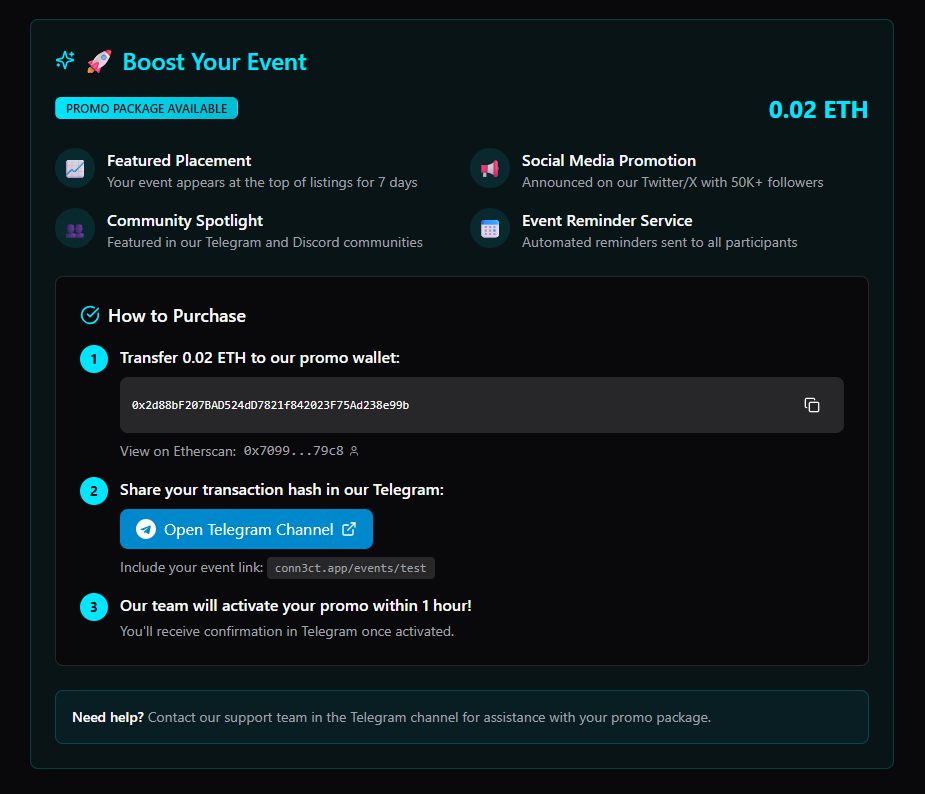The image size is (925, 794).
Task: Click the checkmark icon beside How to Purchase
Action: pos(90,316)
